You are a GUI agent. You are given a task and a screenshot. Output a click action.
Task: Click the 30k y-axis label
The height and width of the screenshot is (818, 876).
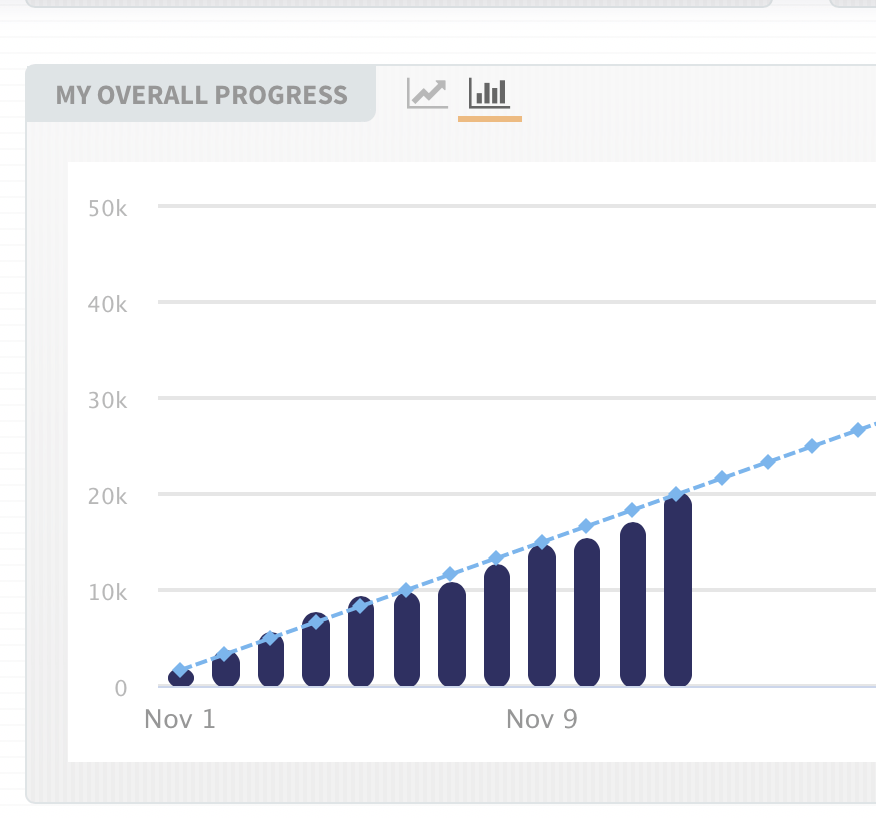[x=107, y=400]
